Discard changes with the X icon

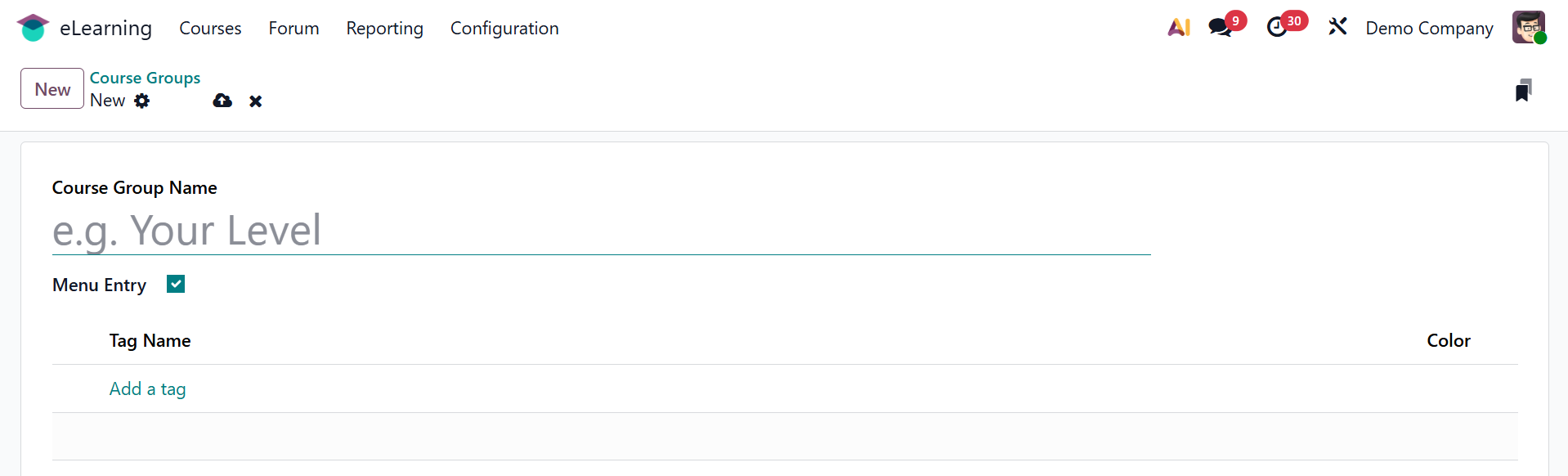pos(256,101)
